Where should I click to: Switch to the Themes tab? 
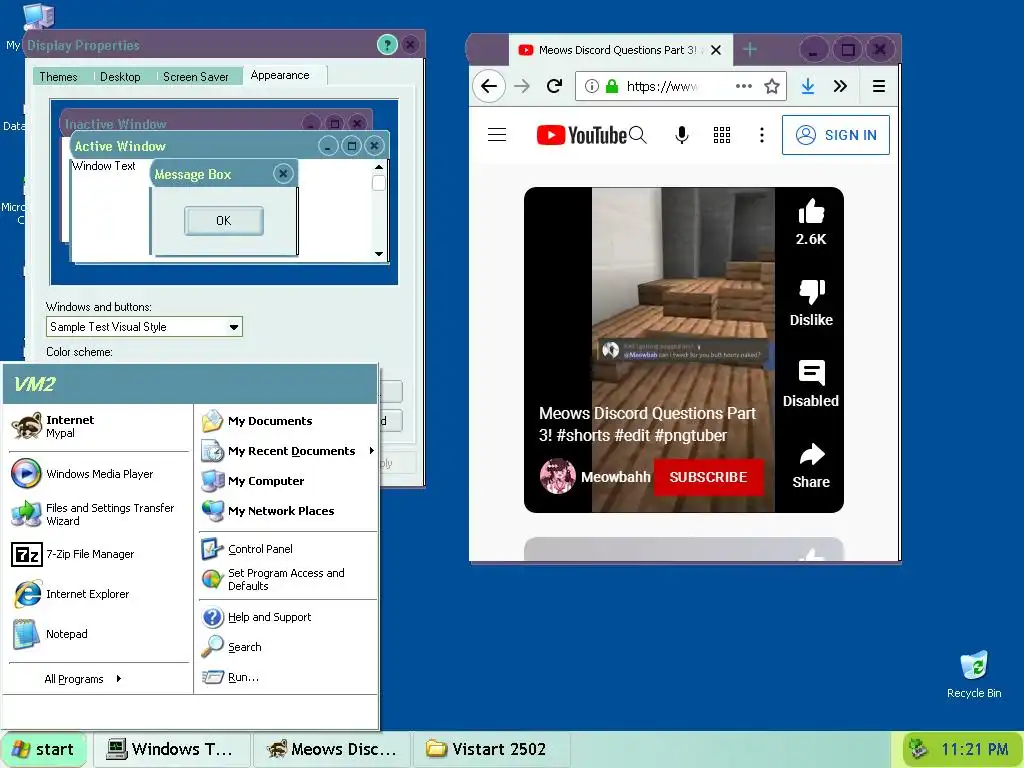click(x=58, y=76)
